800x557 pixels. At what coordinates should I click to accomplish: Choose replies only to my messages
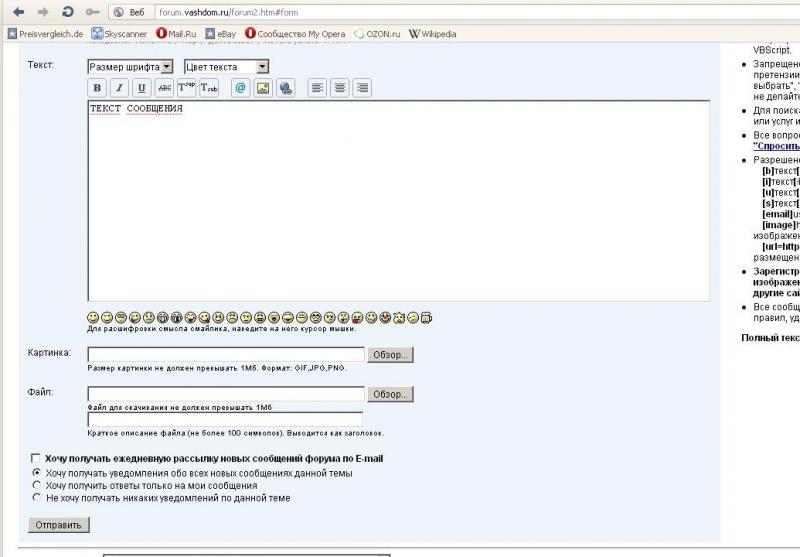pos(37,485)
